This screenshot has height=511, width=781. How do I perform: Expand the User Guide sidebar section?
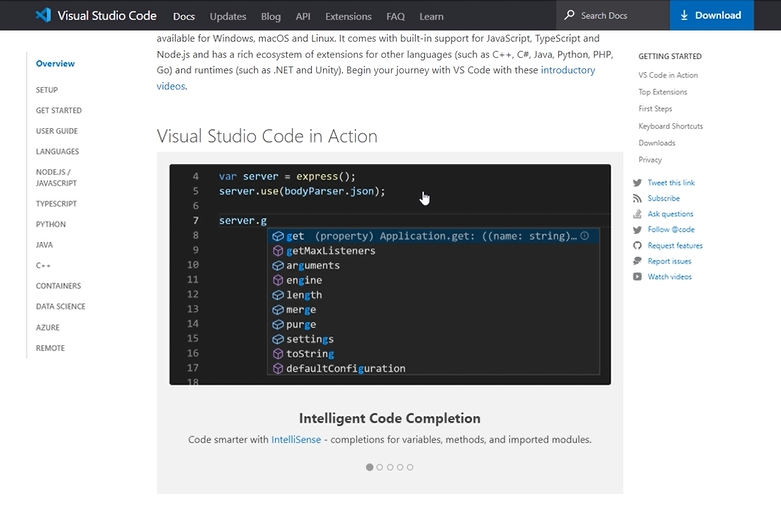click(x=57, y=131)
